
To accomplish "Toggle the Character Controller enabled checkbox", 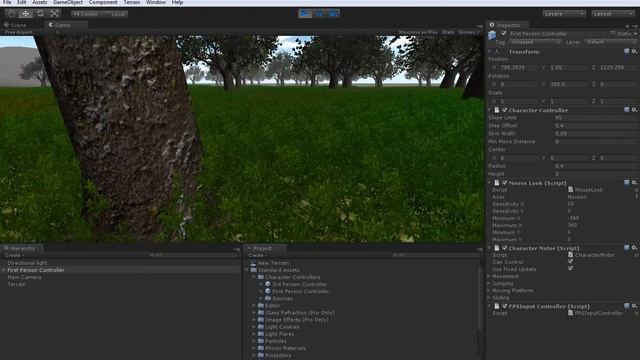I will 504,110.
